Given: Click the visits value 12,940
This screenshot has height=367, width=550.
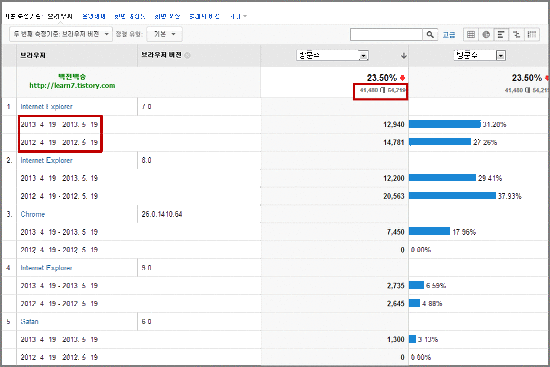Looking at the screenshot, I should click(x=394, y=124).
